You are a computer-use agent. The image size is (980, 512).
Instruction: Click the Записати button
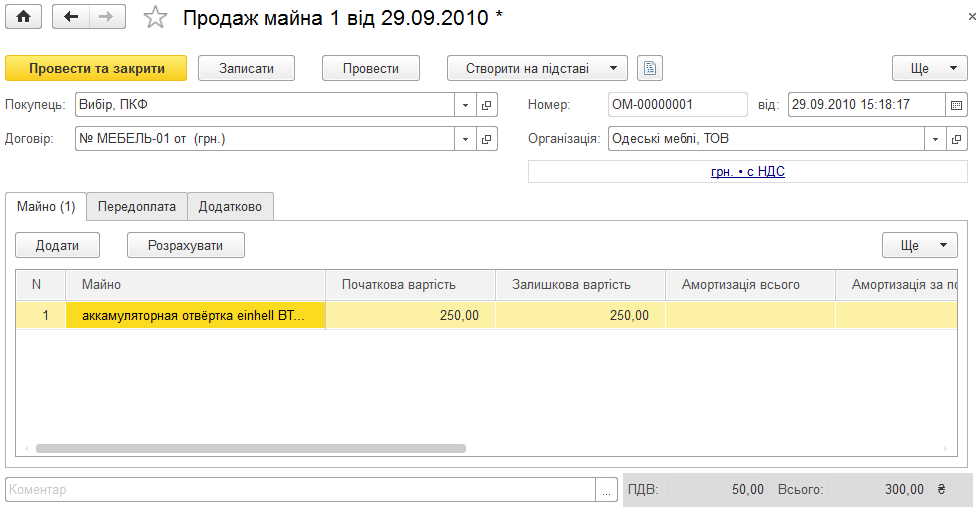(x=246, y=68)
